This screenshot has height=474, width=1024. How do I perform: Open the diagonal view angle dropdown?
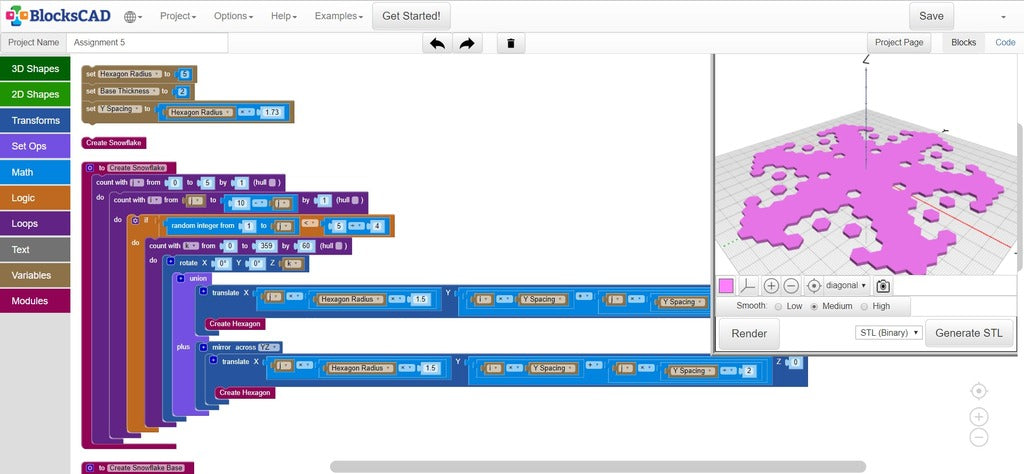pyautogui.click(x=846, y=286)
